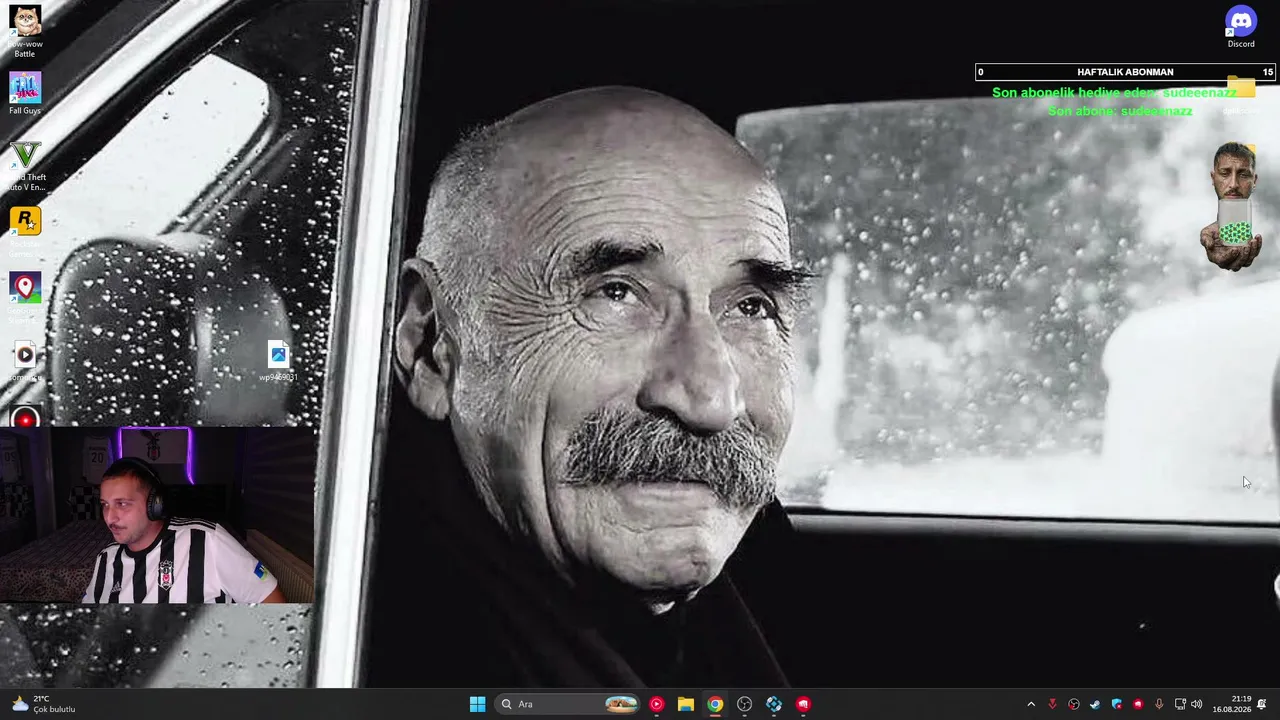Open the Bow-wow Battle desktop shortcut
Screen dimensions: 1280x720
click(x=25, y=30)
